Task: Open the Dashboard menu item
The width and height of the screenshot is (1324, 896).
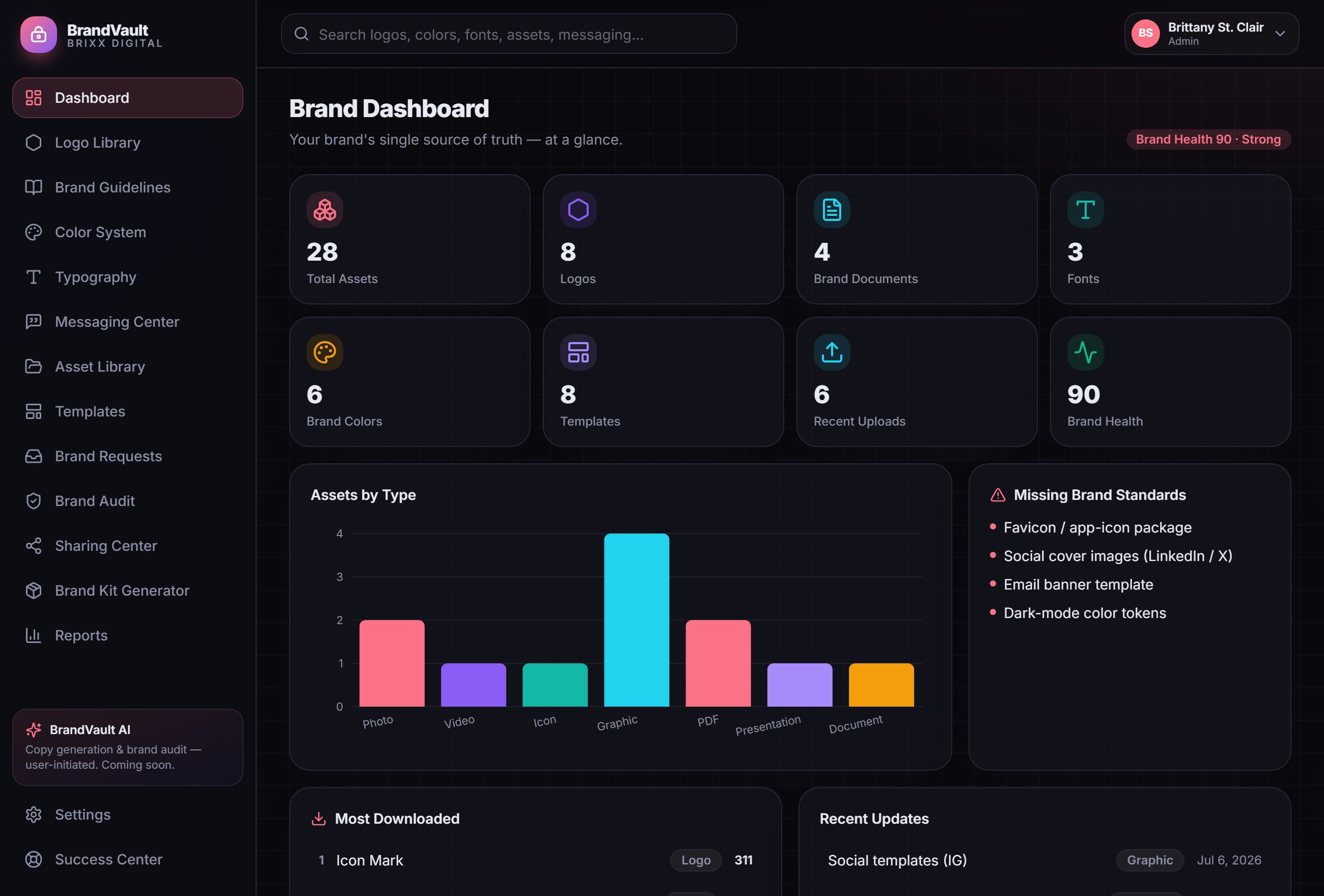Action: (x=128, y=98)
